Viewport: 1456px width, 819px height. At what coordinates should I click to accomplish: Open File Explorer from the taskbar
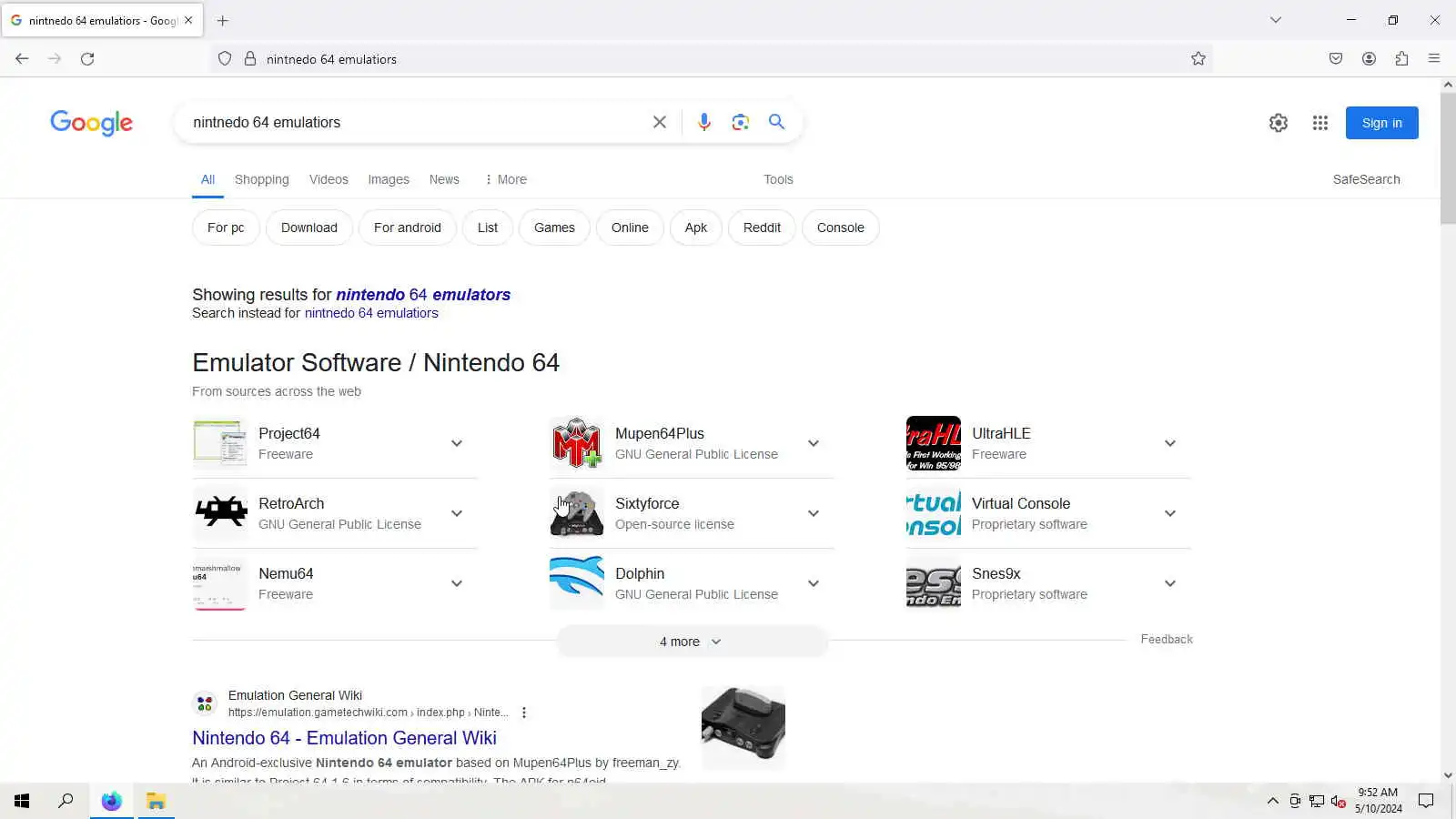pyautogui.click(x=156, y=801)
